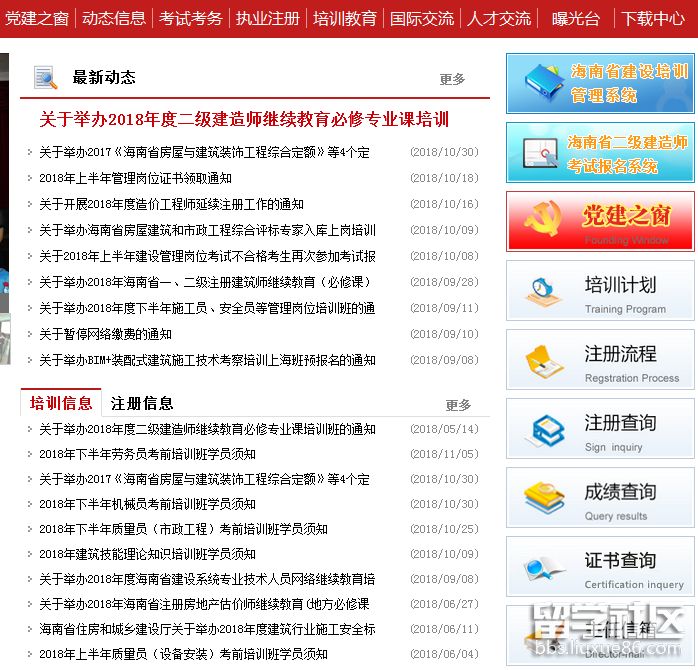Click the slideshow image strip at left edge
This screenshot has width=698, height=670.
[x=5, y=209]
